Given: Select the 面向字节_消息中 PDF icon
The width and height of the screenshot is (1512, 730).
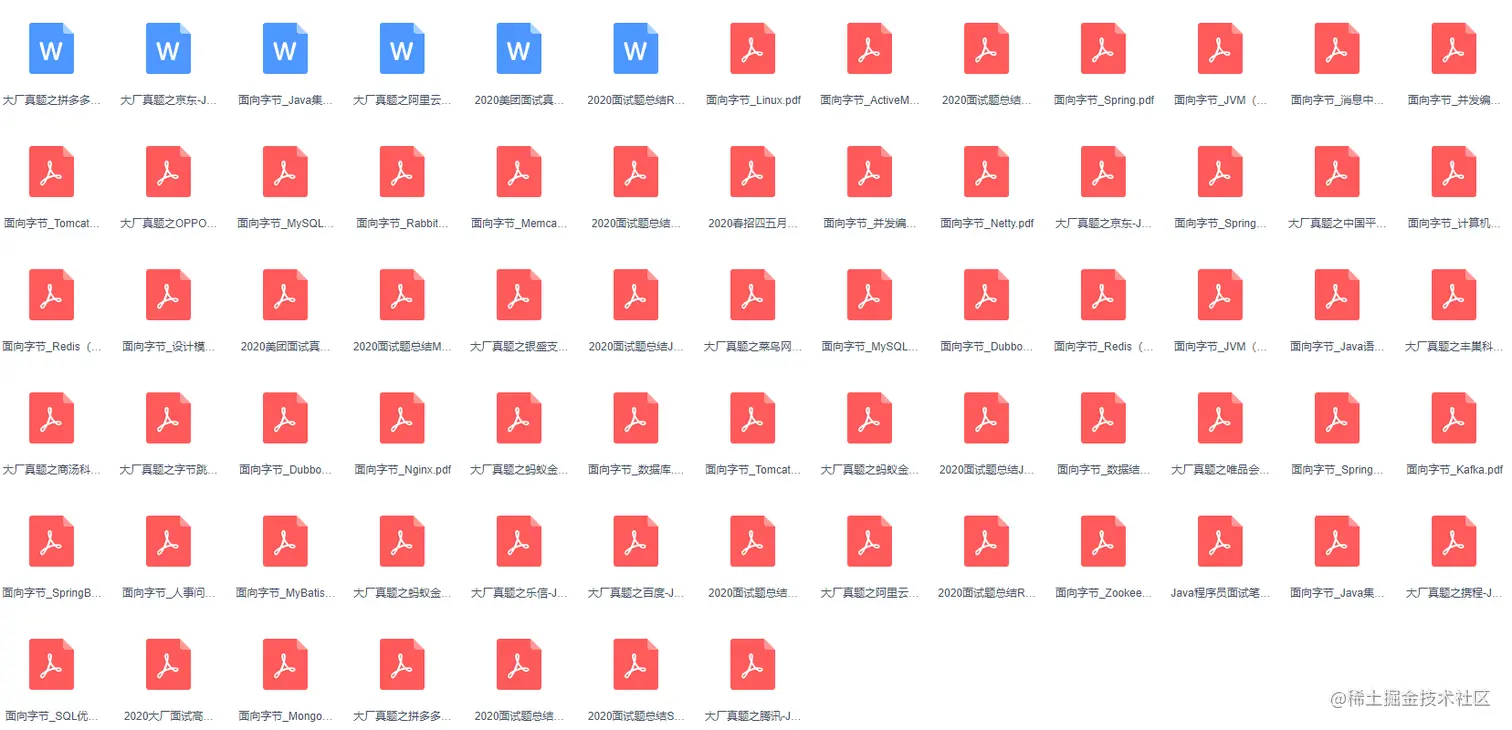Looking at the screenshot, I should (1337, 48).
